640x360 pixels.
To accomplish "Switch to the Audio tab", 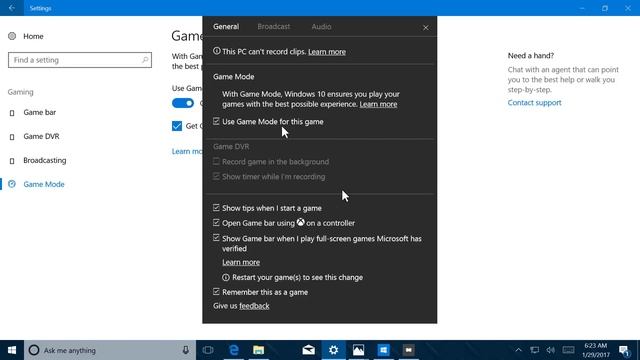I will click(321, 27).
